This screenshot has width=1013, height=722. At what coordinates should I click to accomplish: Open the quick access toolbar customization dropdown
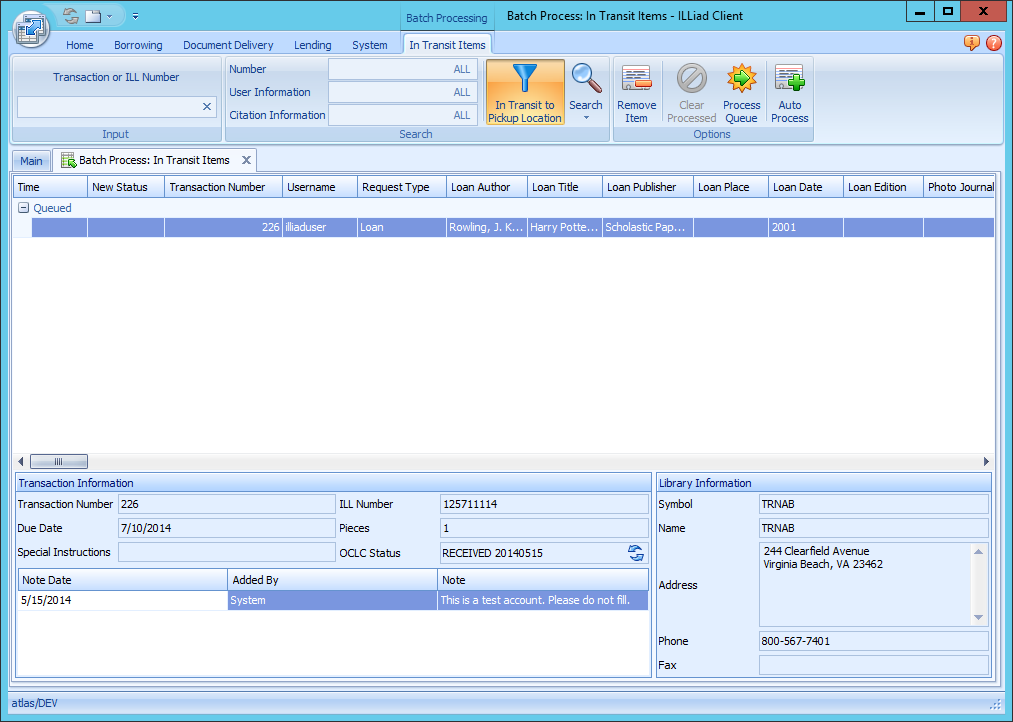[x=134, y=16]
